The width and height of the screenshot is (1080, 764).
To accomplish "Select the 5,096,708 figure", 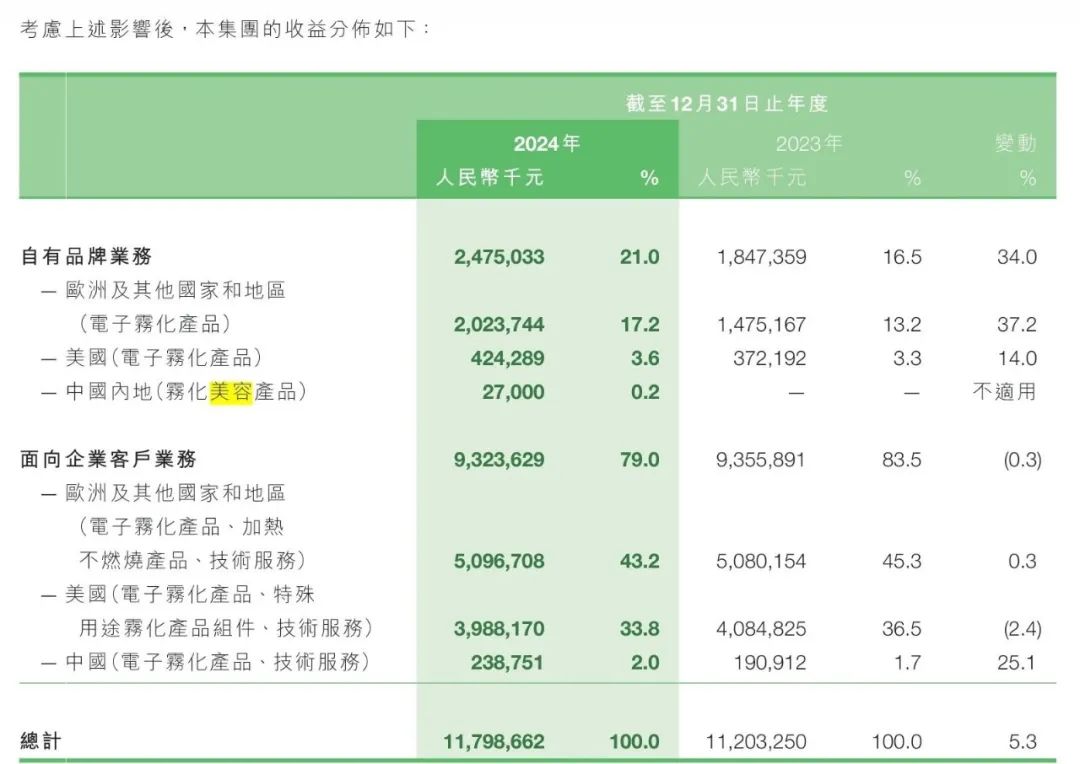I will coord(499,561).
